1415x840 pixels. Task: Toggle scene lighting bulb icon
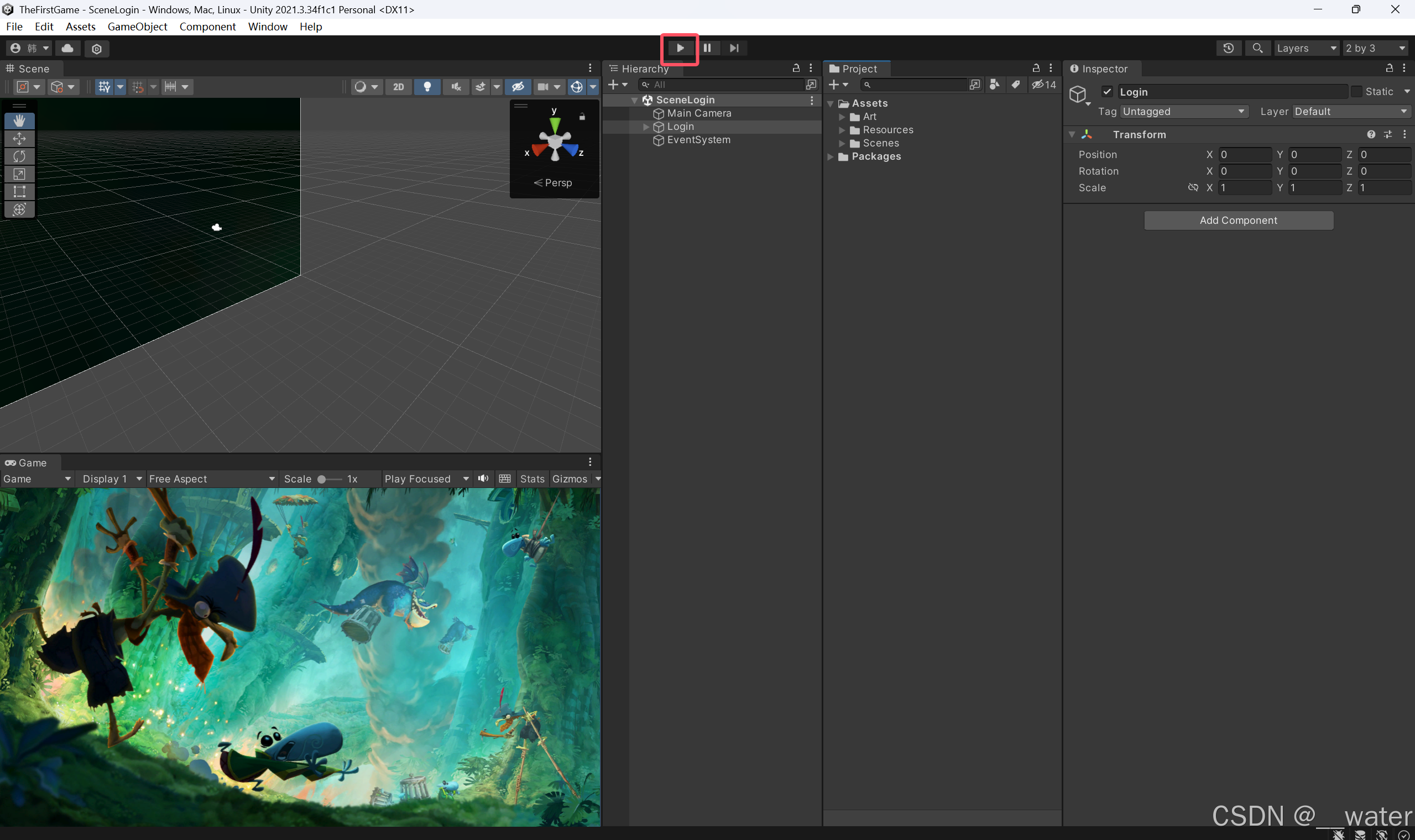(x=427, y=87)
